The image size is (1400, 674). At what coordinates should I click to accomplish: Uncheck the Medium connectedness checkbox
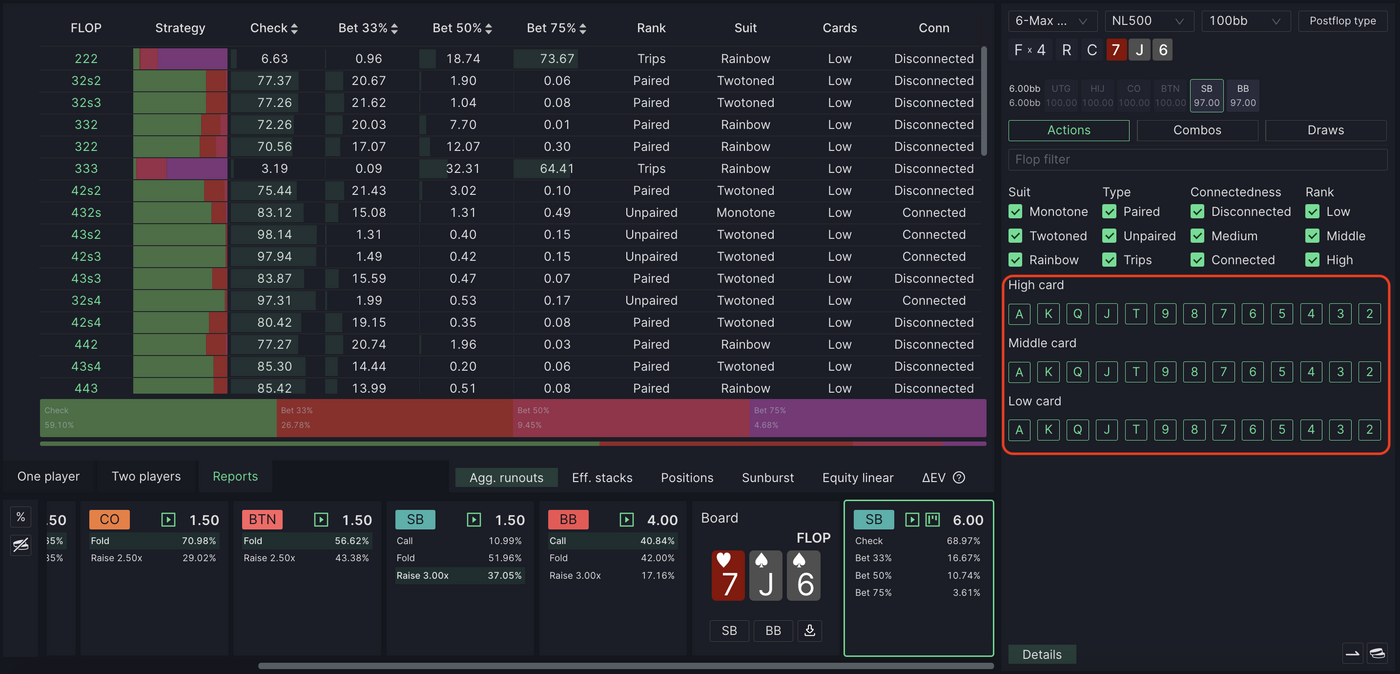point(1198,236)
